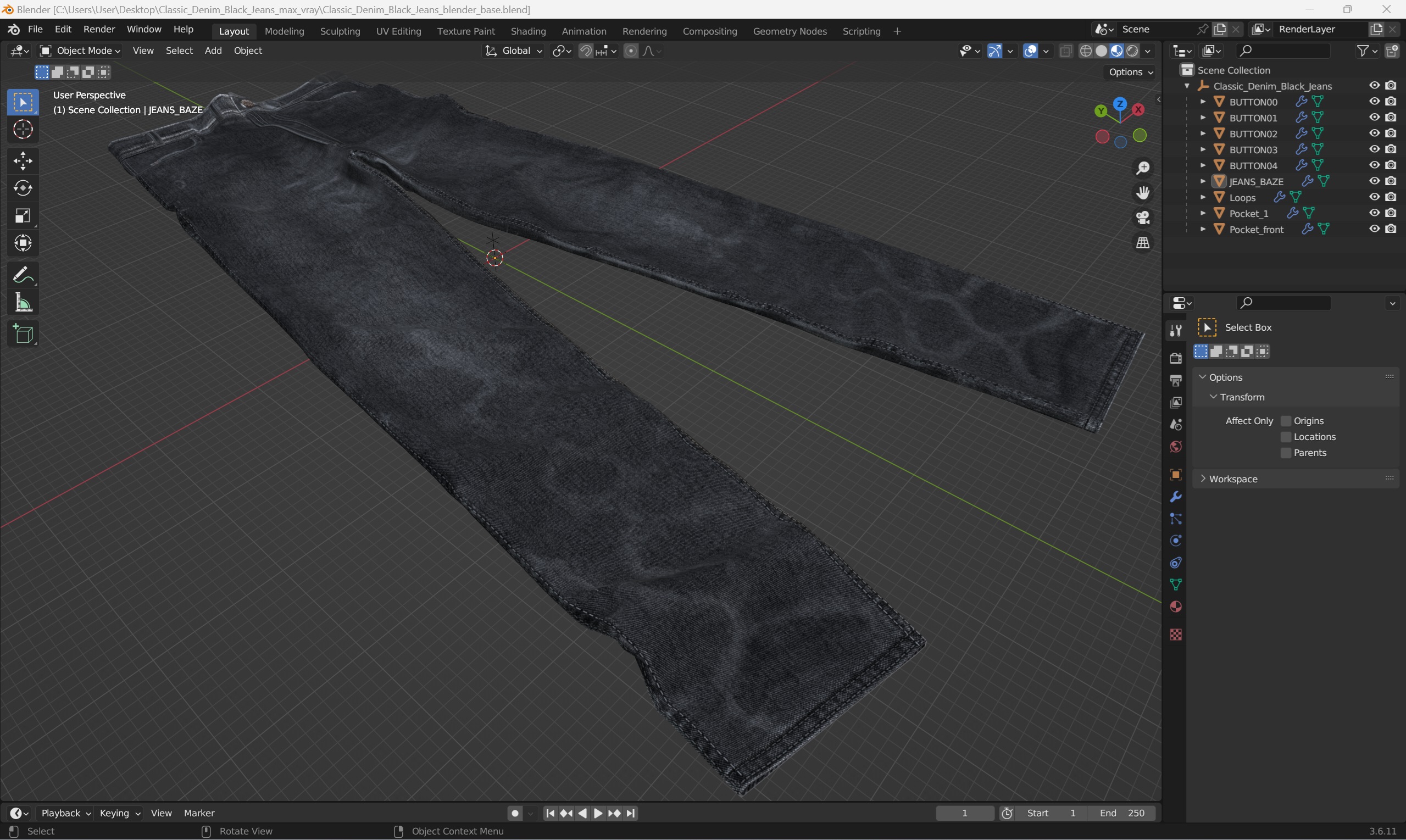Open the Material properties tab
Image resolution: width=1406 pixels, height=840 pixels.
pos(1176,607)
